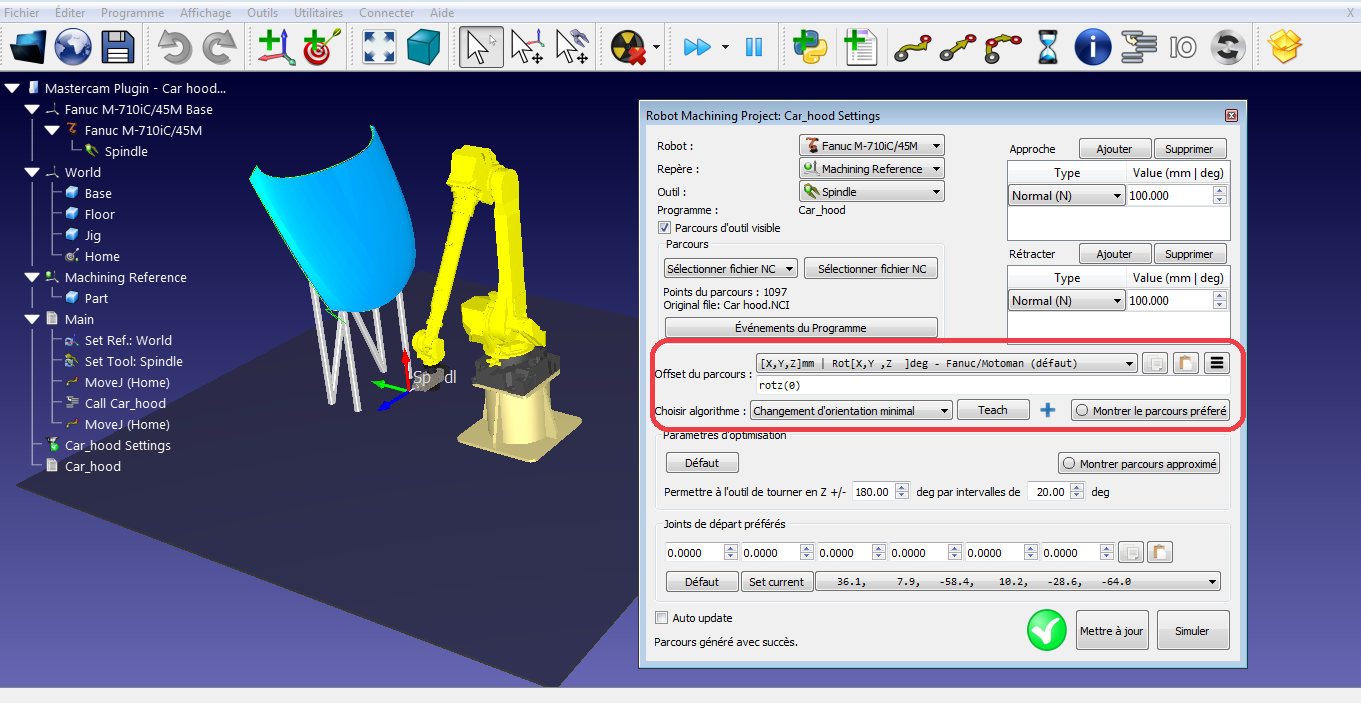1361x703 pixels.
Task: Collapse the Machining Reference tree node
Action: coord(32,277)
